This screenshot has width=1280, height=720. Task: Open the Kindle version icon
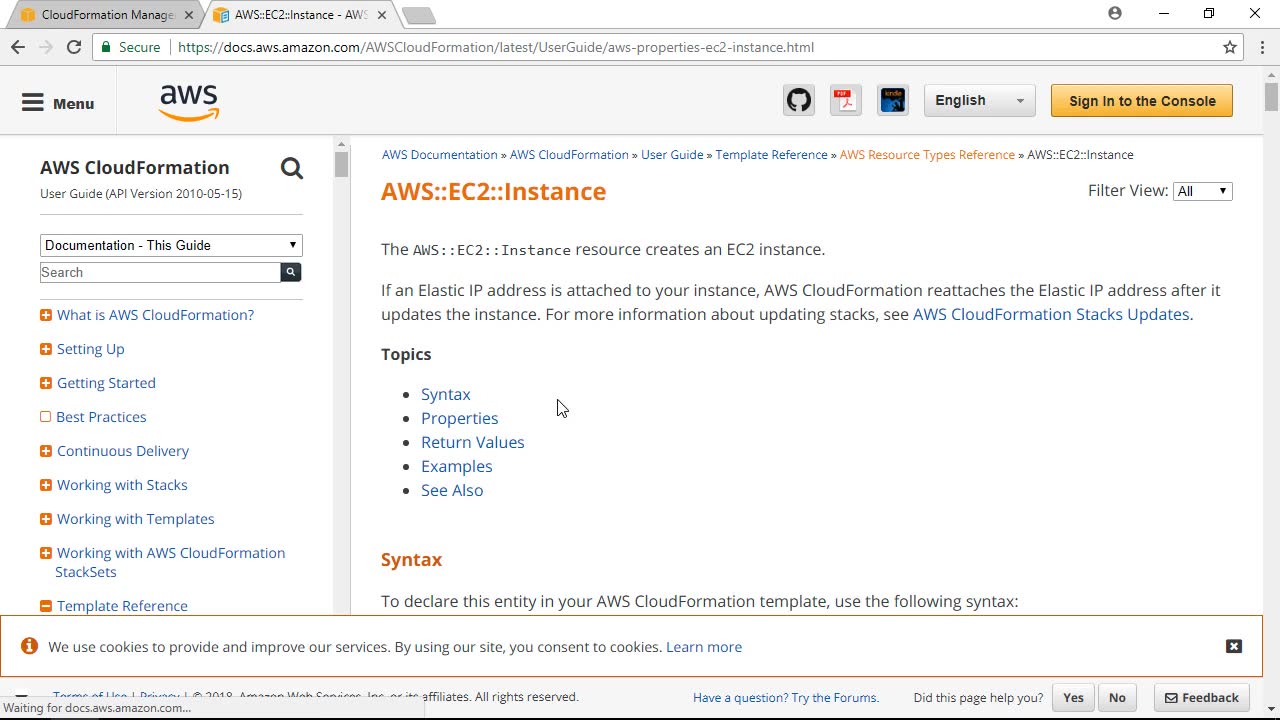(x=893, y=101)
